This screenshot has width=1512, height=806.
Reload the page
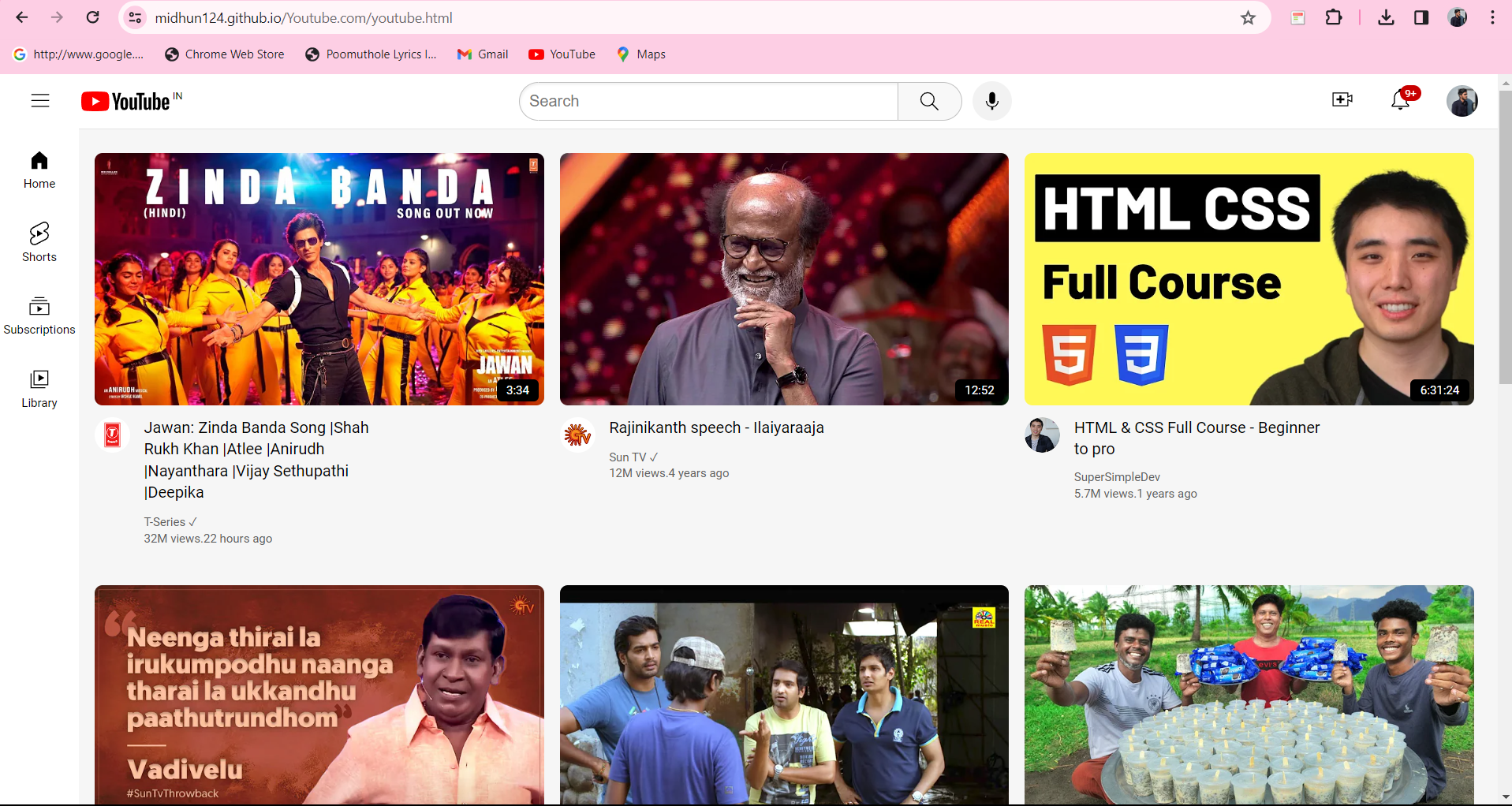click(x=92, y=17)
